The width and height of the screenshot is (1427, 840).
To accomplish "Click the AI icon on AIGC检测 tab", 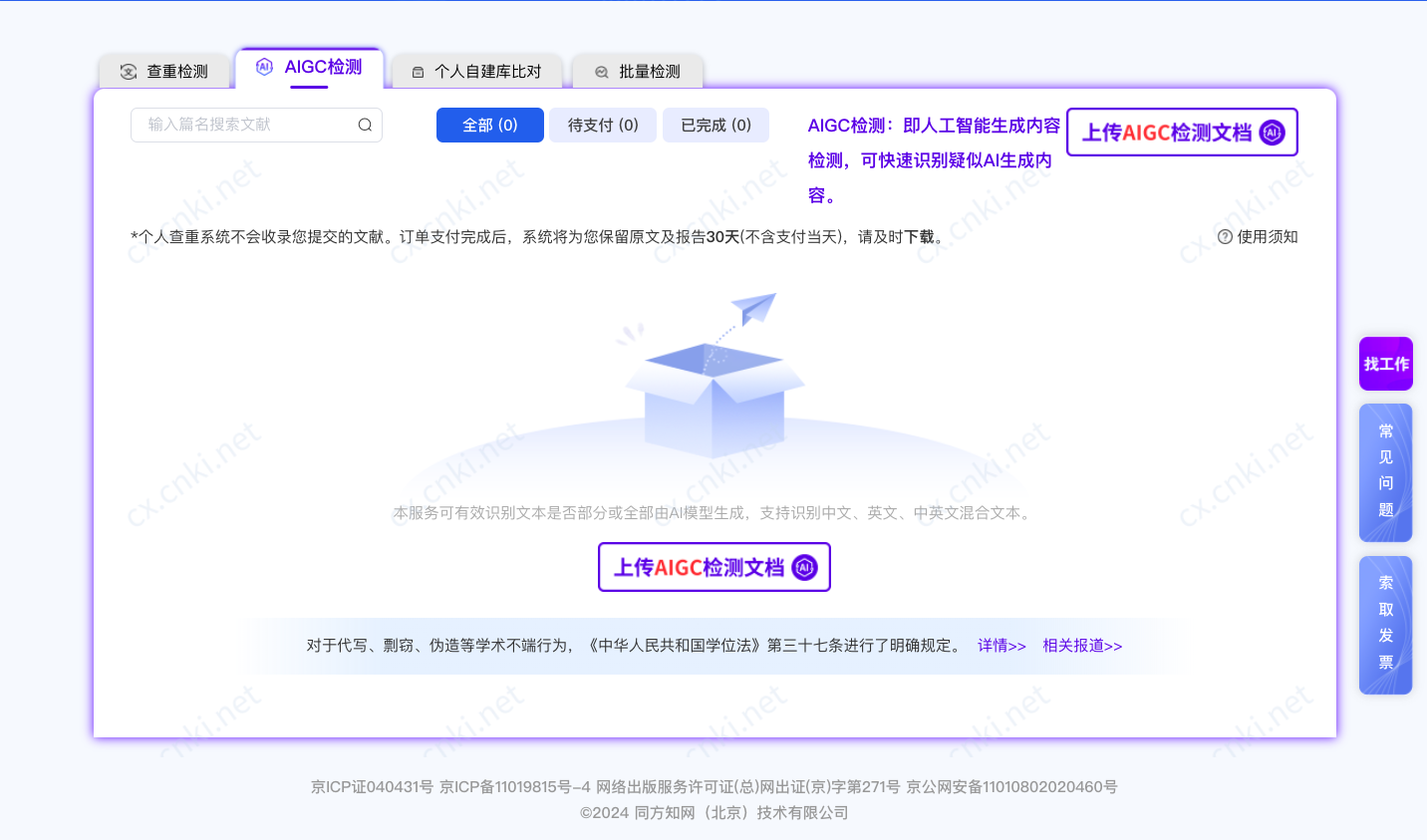I will coord(264,67).
